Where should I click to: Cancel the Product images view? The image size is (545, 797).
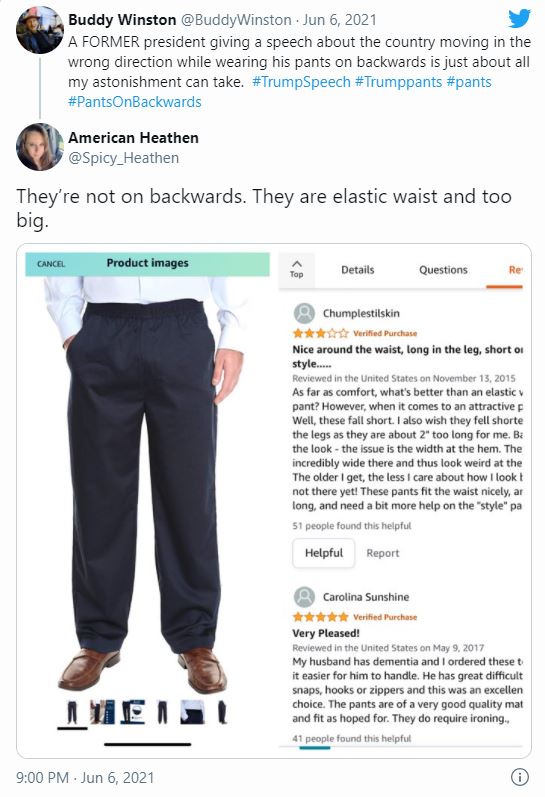51,264
